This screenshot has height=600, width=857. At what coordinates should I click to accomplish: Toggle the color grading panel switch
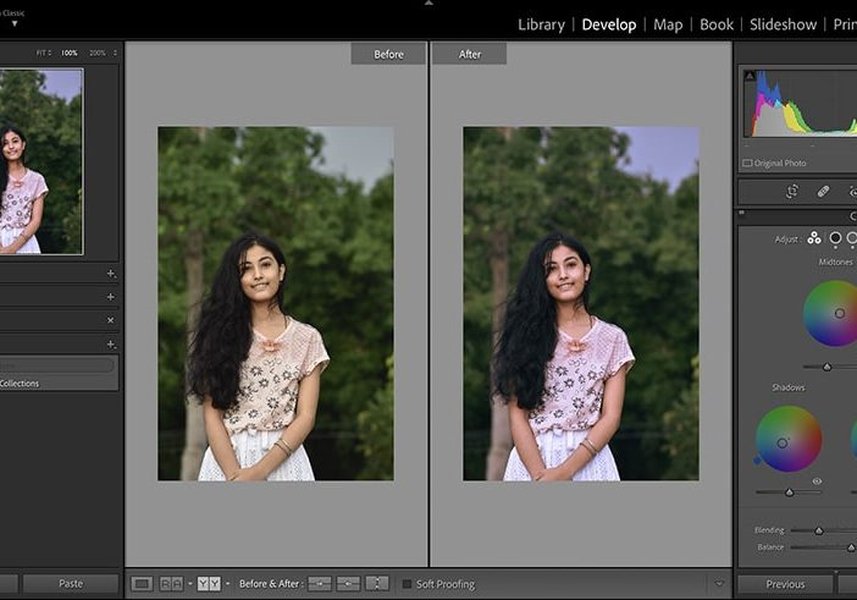742,213
